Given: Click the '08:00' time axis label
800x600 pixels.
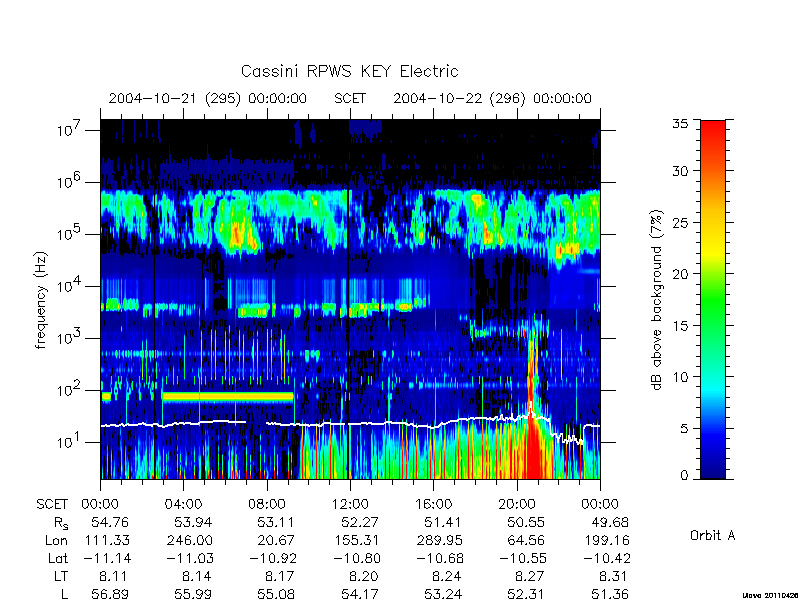Looking at the screenshot, I should [266, 504].
